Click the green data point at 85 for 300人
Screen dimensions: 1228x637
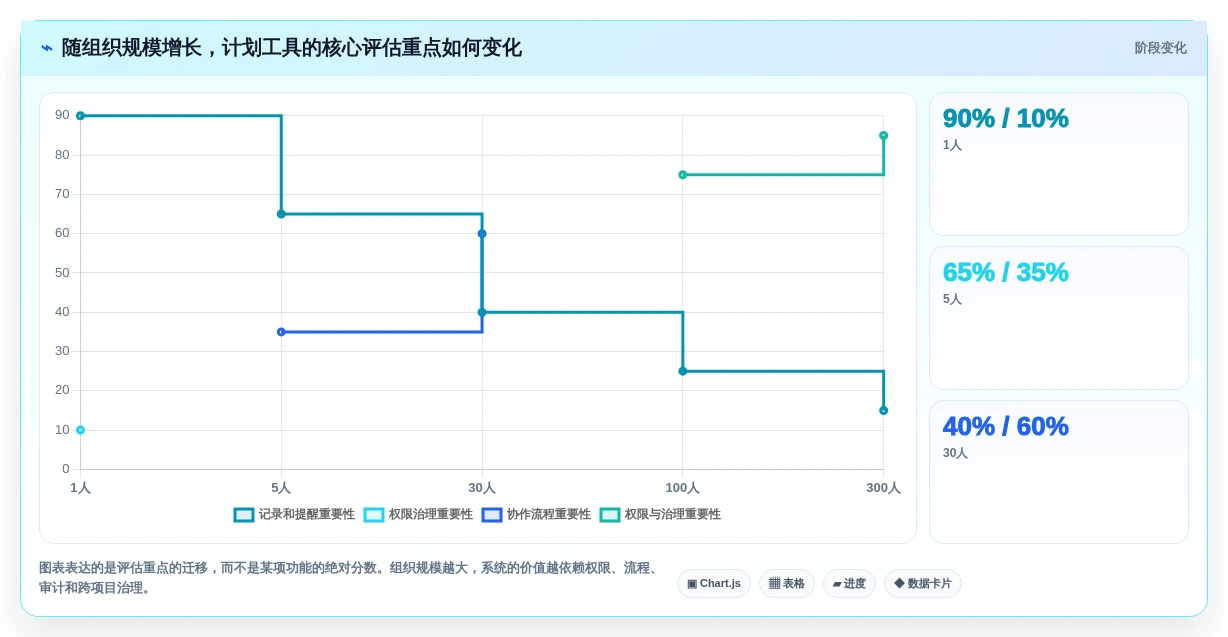point(883,136)
